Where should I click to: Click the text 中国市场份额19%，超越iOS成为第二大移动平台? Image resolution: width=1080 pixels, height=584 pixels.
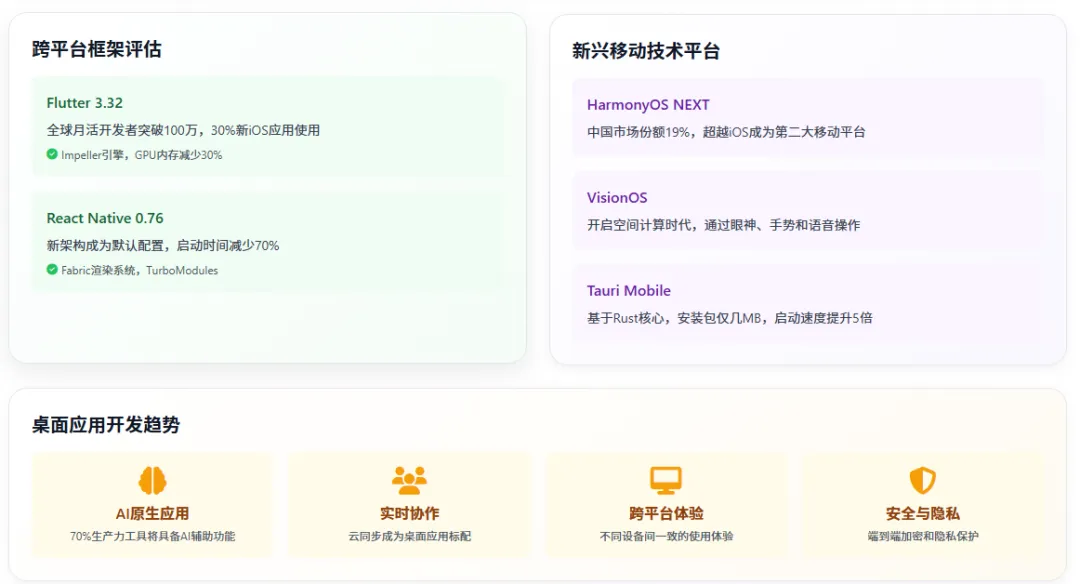[x=726, y=132]
